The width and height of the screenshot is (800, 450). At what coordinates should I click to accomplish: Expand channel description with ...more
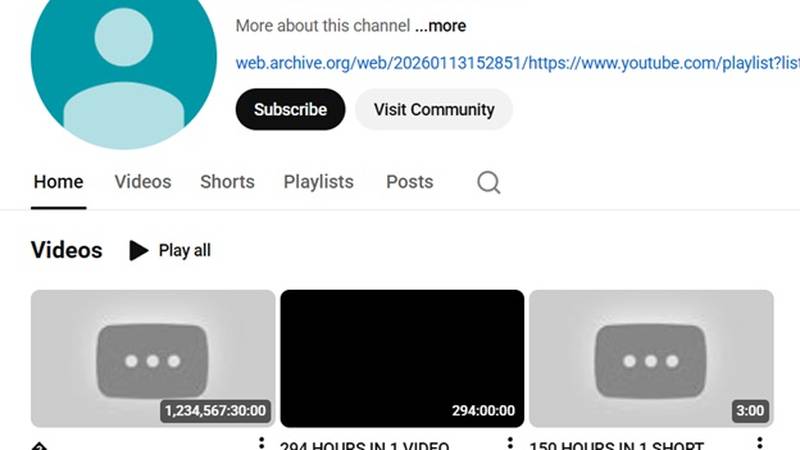440,26
